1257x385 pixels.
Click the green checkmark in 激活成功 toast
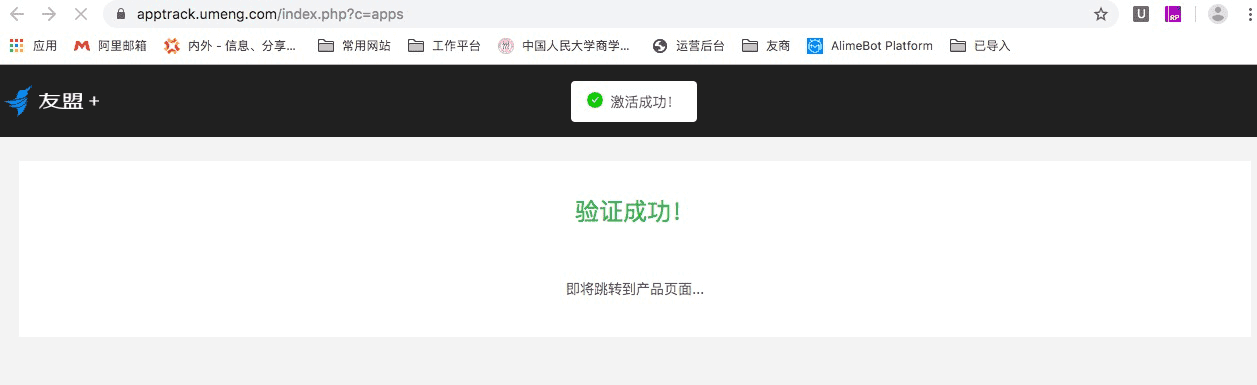click(x=595, y=101)
